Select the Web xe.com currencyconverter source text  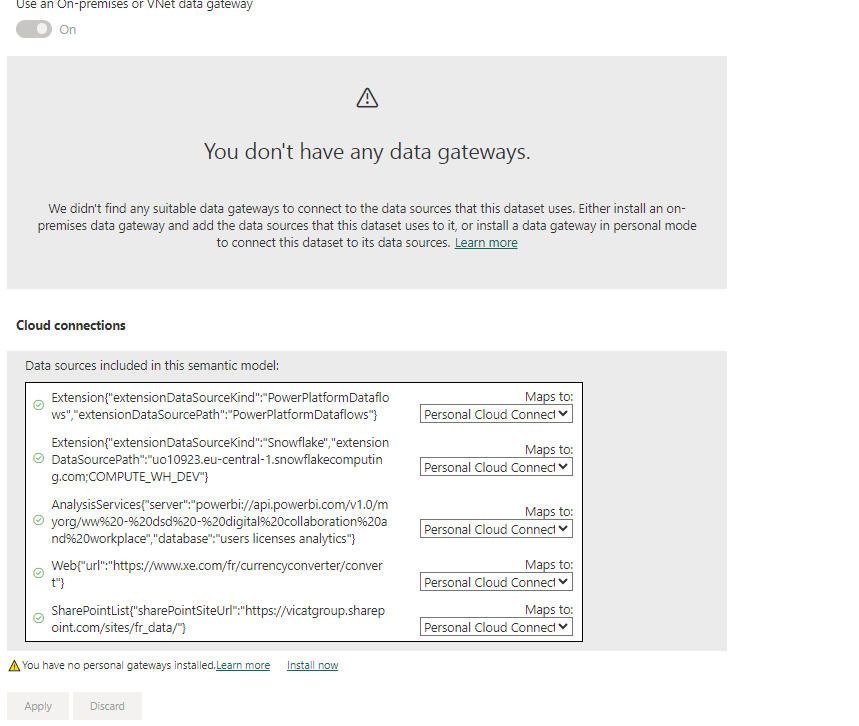tap(217, 574)
